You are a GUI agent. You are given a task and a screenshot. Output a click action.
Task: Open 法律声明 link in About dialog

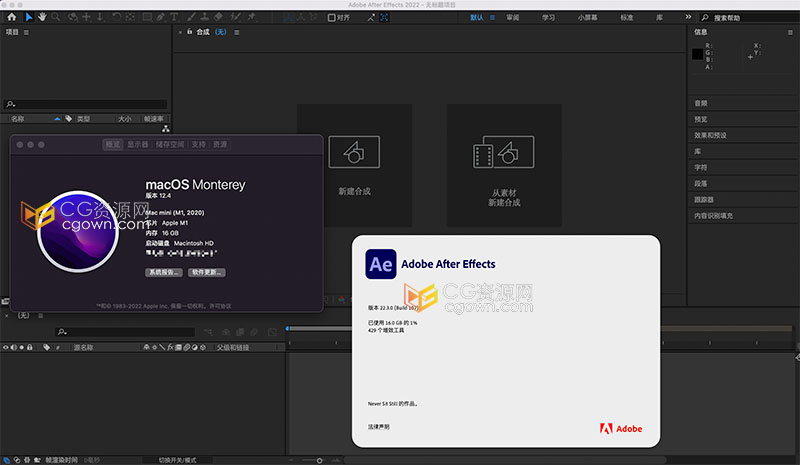click(379, 427)
